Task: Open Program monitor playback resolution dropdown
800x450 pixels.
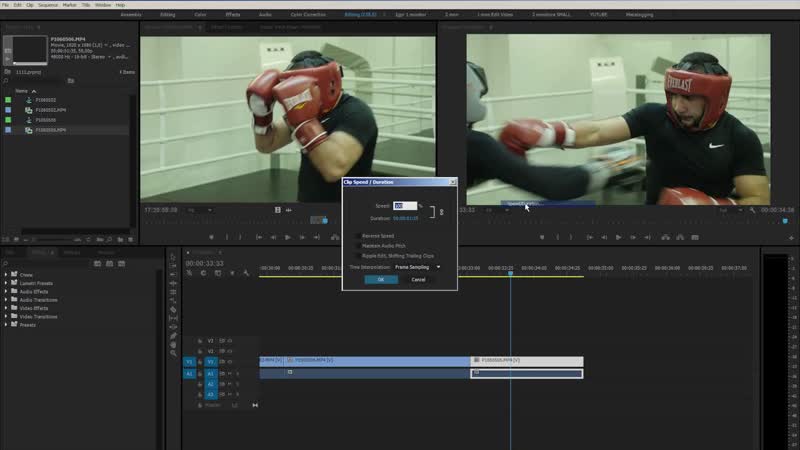Action: tap(730, 210)
